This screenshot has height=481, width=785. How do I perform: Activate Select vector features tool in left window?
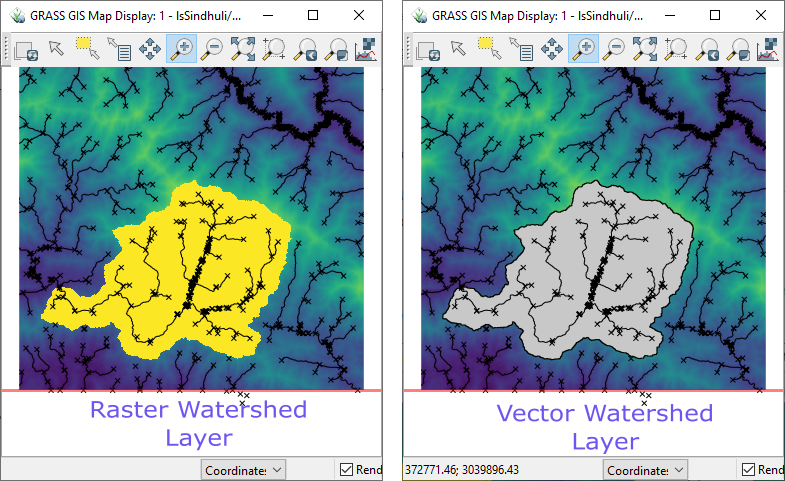click(88, 47)
